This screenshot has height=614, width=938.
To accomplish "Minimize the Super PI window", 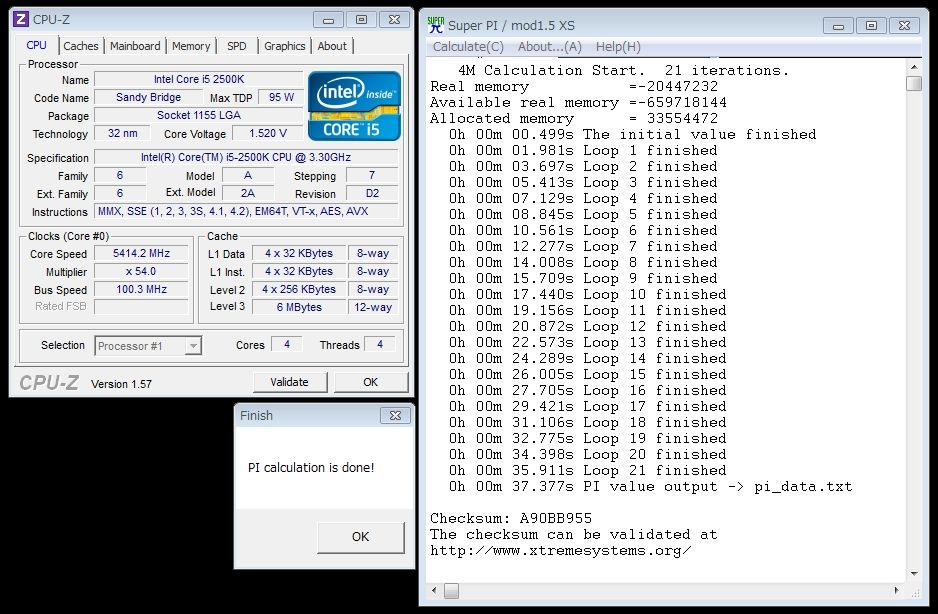I will click(x=839, y=26).
